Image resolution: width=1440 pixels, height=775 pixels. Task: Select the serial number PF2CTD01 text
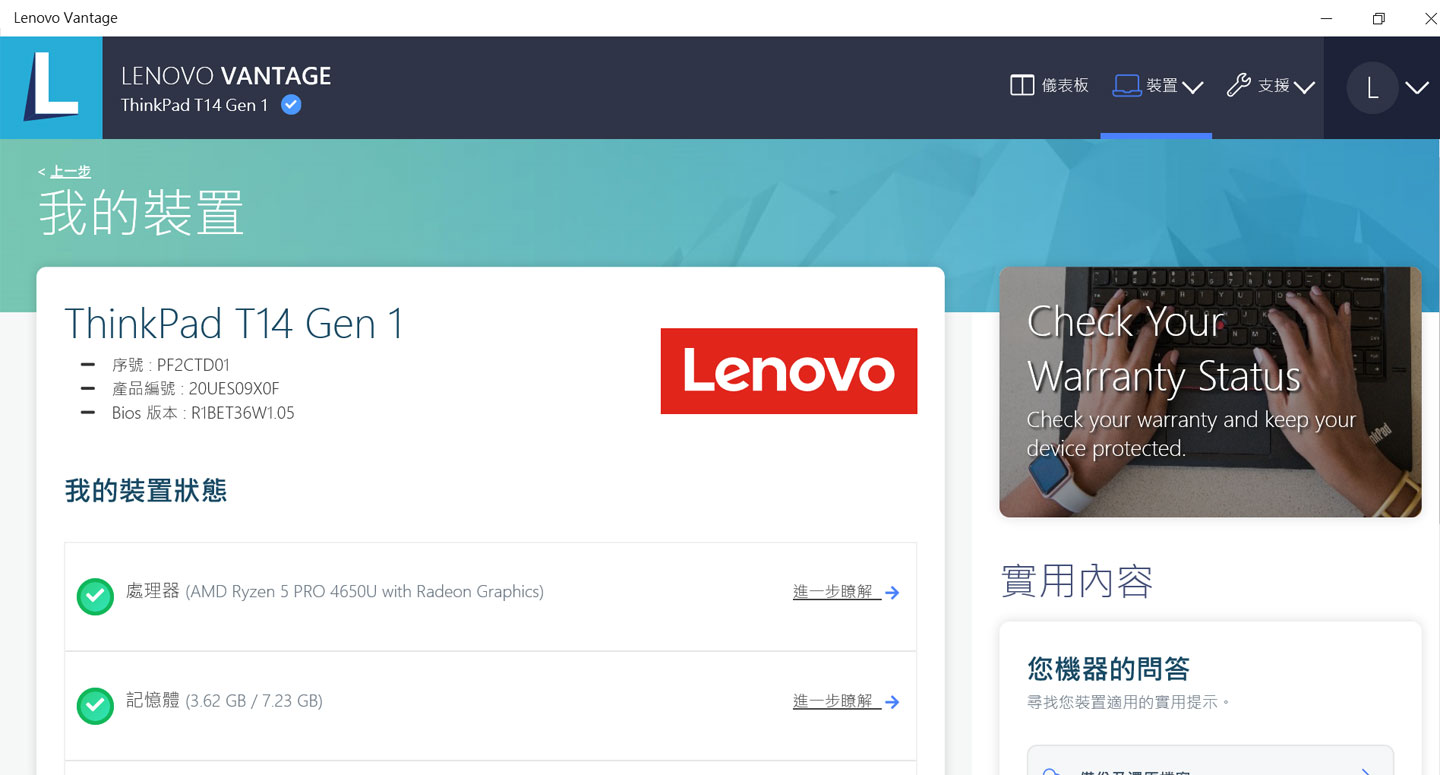click(193, 365)
